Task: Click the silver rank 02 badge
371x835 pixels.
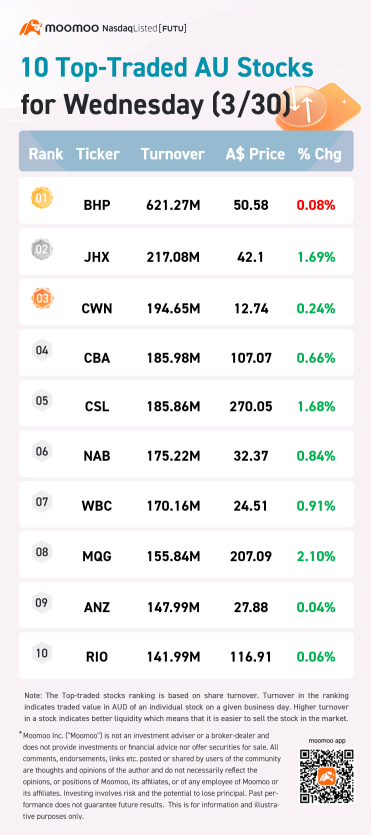Action: click(42, 249)
